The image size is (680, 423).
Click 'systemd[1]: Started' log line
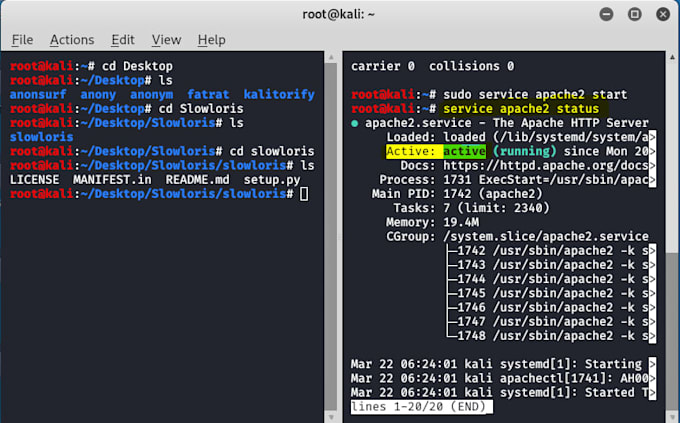(503, 393)
